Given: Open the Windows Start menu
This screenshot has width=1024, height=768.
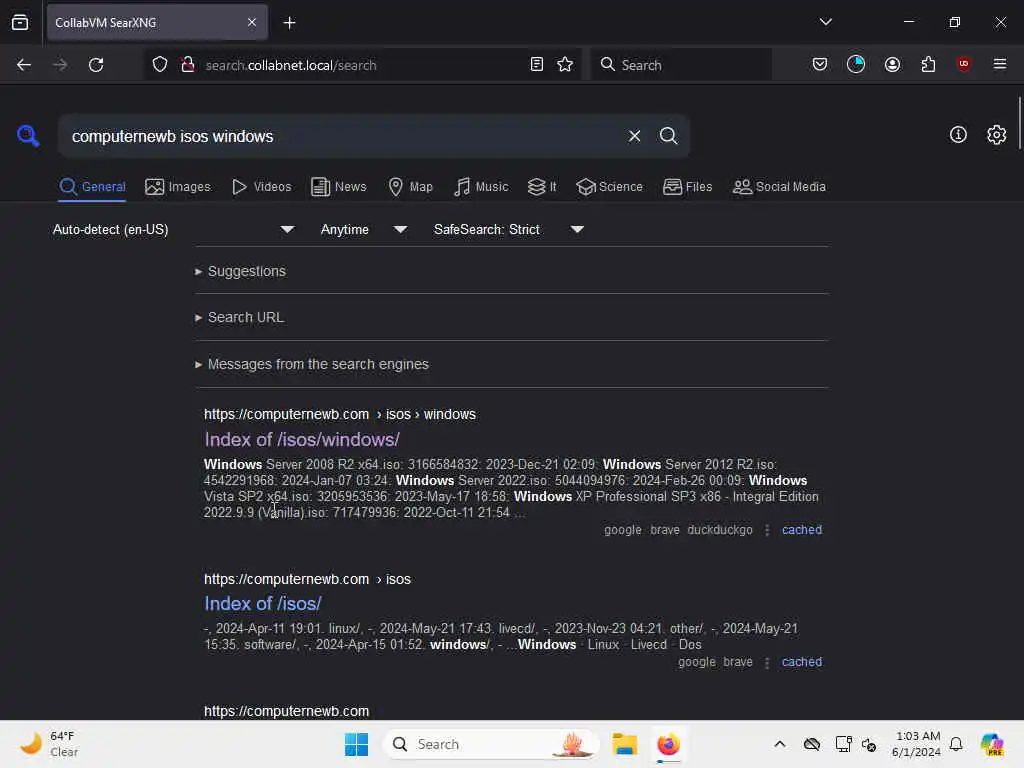Looking at the screenshot, I should tap(356, 744).
